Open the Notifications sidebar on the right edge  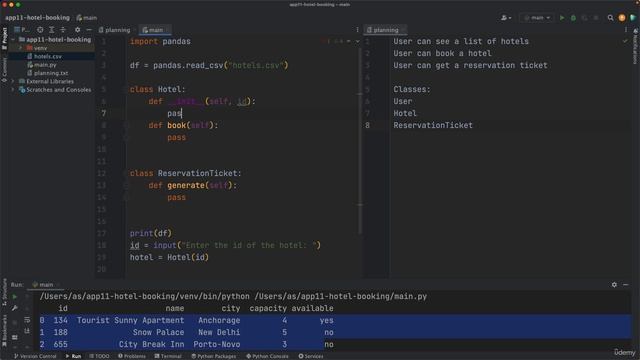(x=636, y=47)
